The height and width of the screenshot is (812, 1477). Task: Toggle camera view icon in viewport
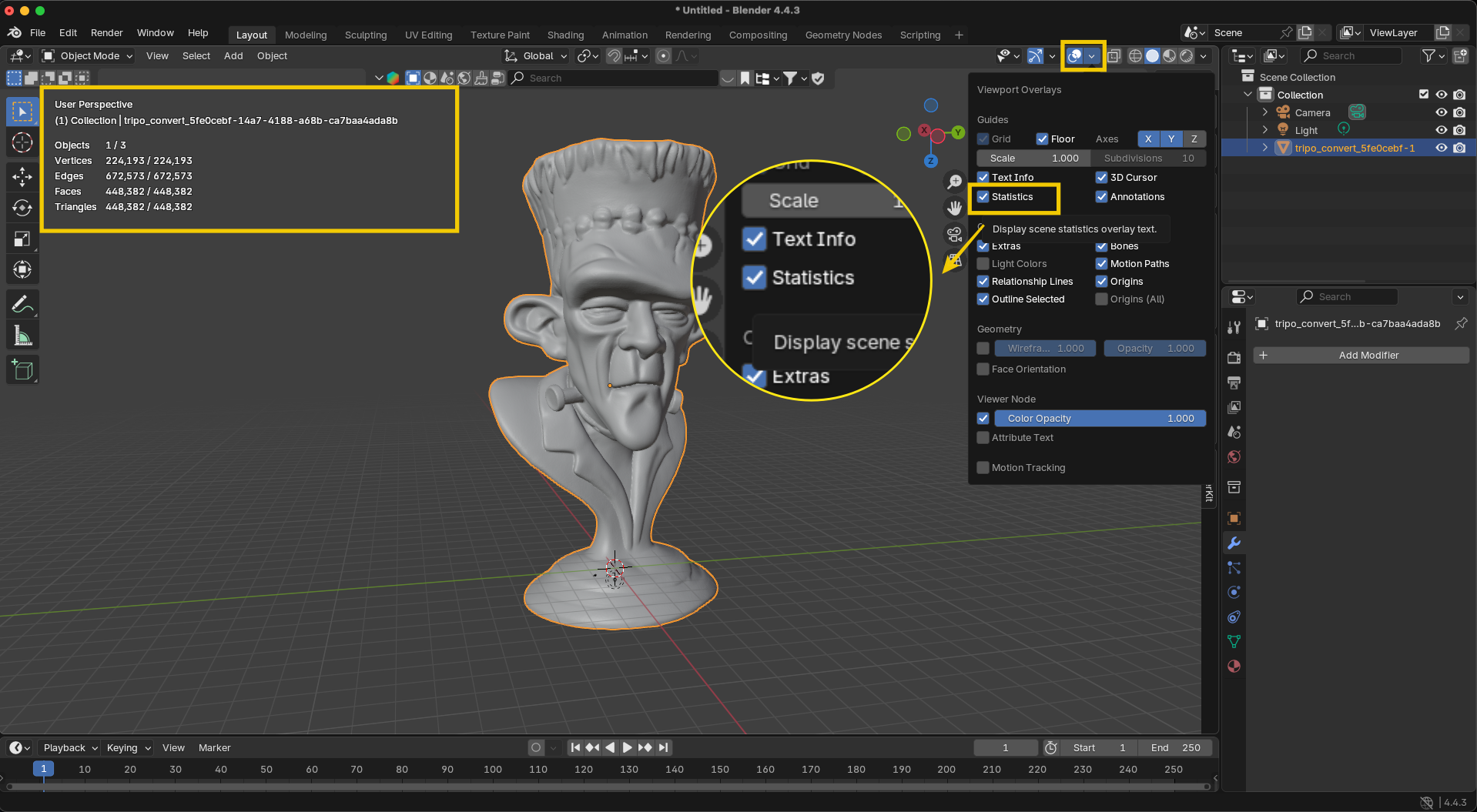pos(955,234)
